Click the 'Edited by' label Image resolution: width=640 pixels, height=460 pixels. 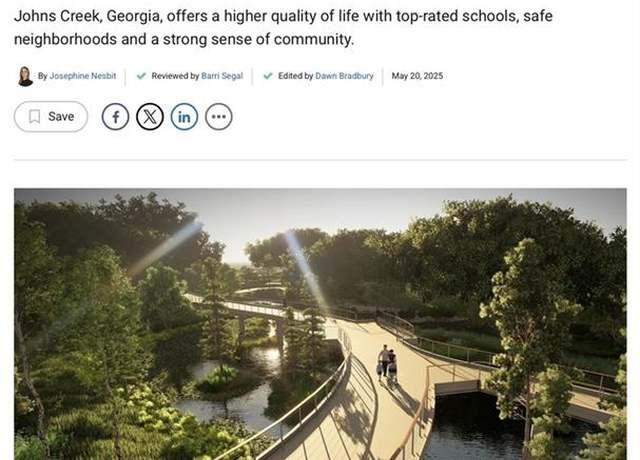click(296, 76)
